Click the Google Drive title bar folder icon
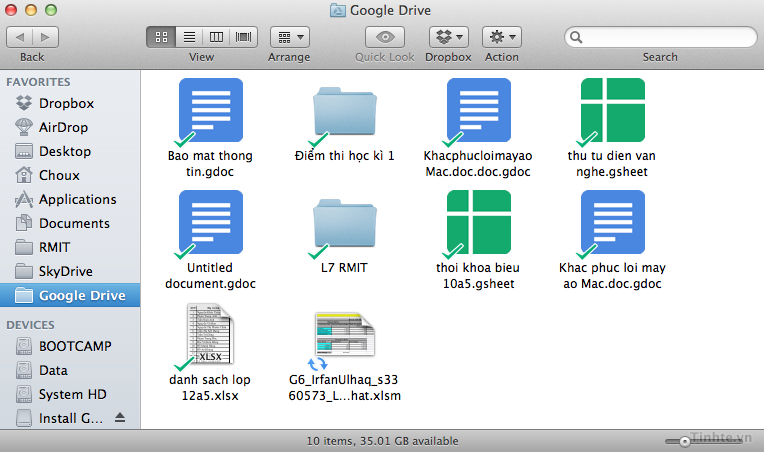Viewport: 764px width, 452px height. pos(338,10)
